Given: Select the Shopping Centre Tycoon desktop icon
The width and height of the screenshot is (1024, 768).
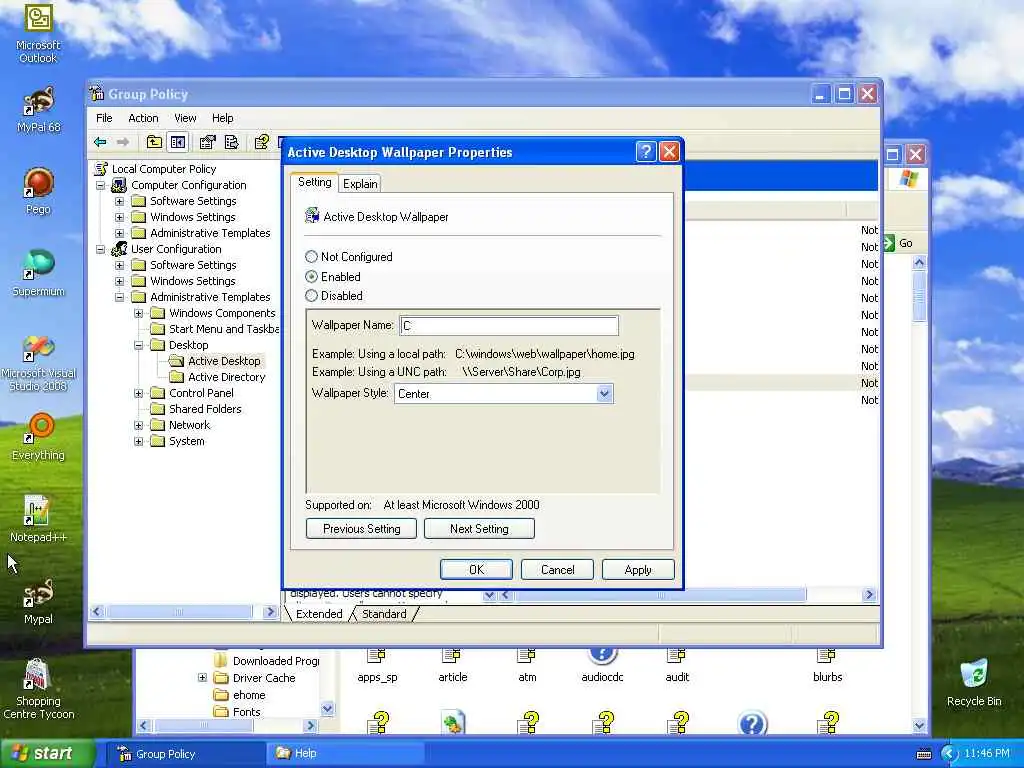Looking at the screenshot, I should point(38,688).
